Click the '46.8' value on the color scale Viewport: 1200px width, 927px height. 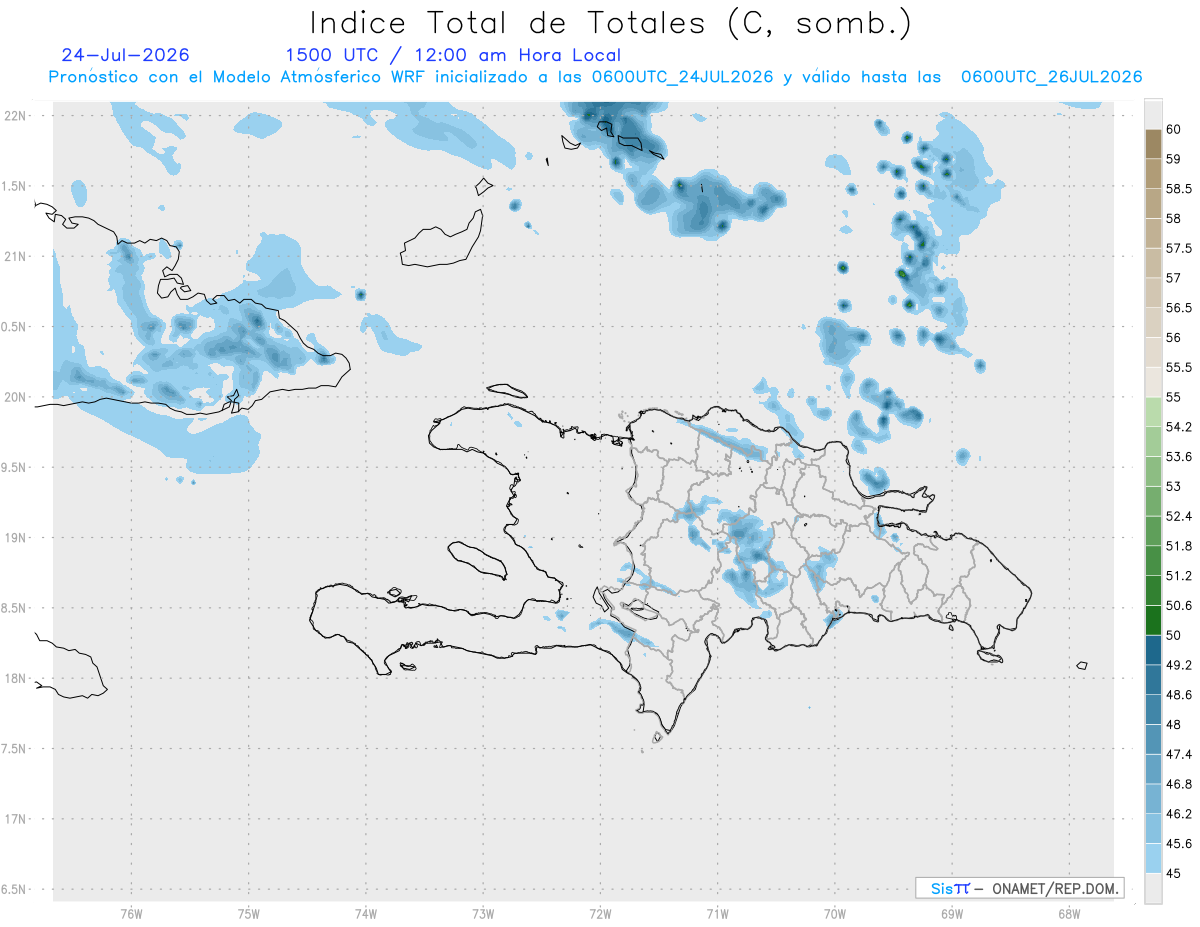[1179, 784]
